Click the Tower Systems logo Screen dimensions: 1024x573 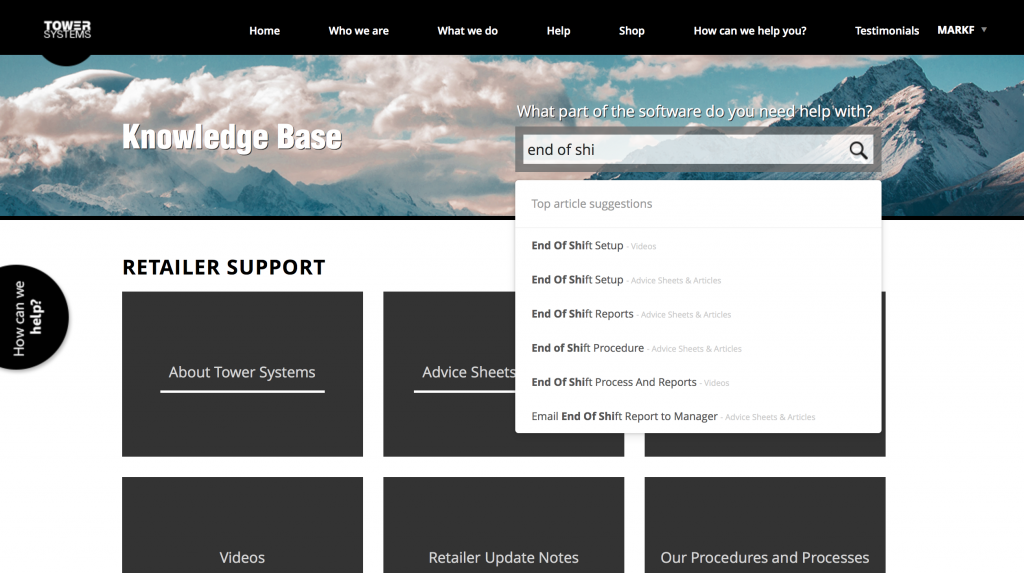coord(67,29)
